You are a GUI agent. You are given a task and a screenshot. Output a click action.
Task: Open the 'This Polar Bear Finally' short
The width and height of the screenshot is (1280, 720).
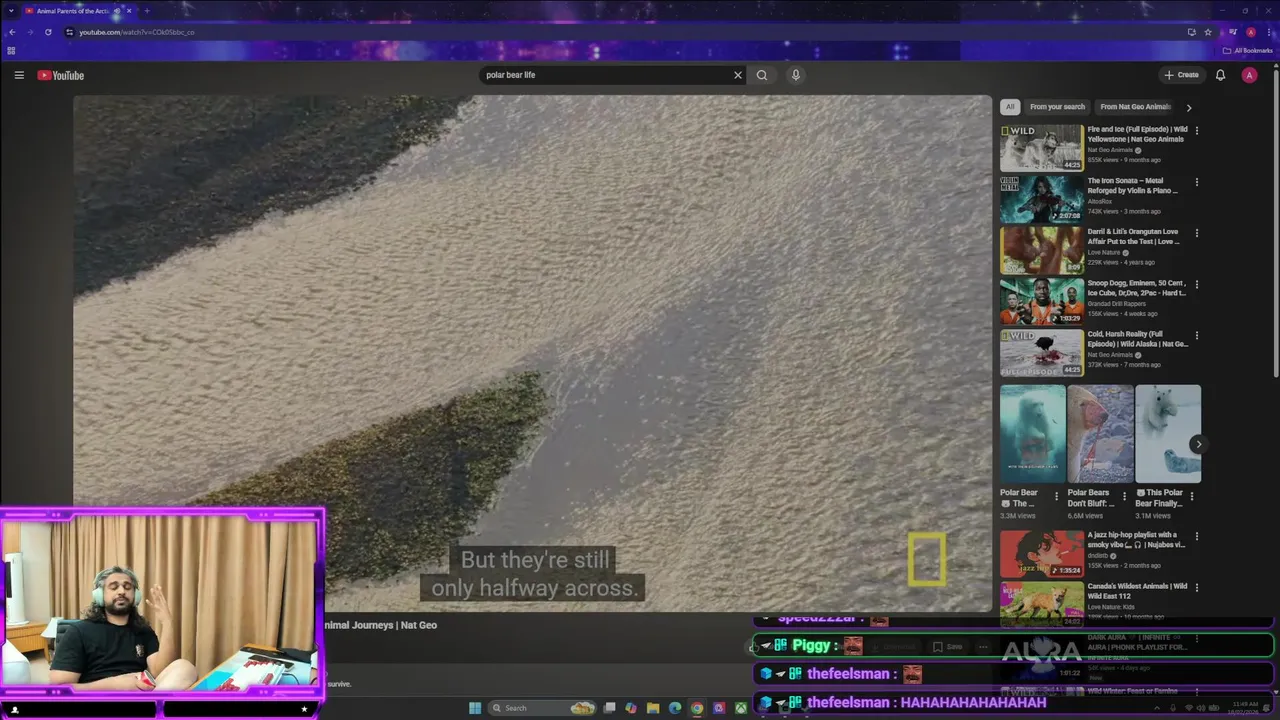1168,434
